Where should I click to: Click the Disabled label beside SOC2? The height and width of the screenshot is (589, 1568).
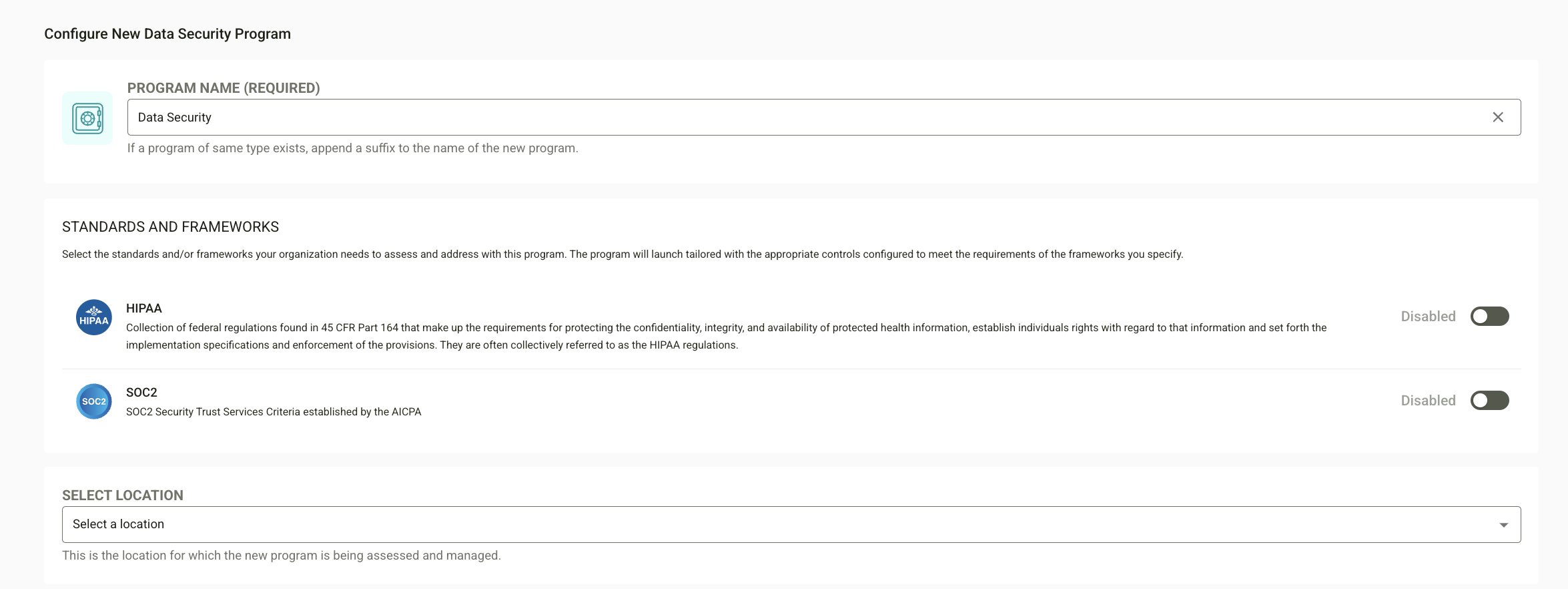click(1428, 401)
